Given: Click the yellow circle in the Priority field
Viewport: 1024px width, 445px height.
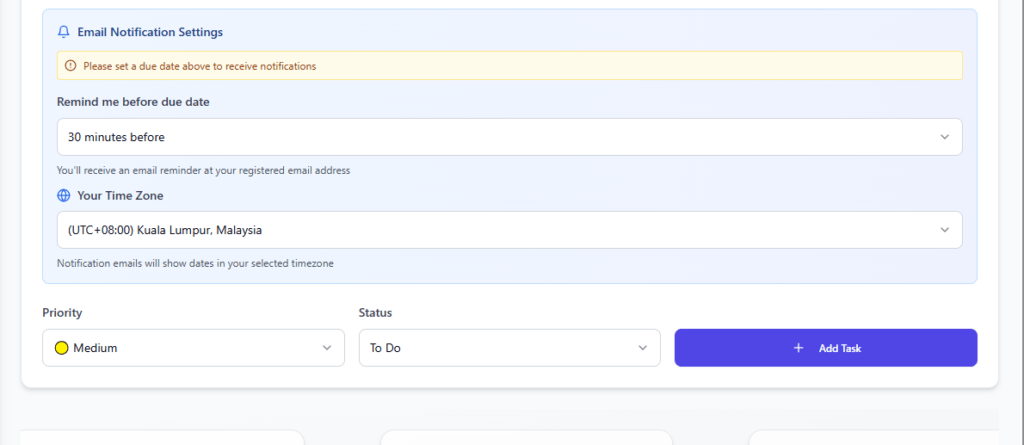Looking at the screenshot, I should (61, 348).
